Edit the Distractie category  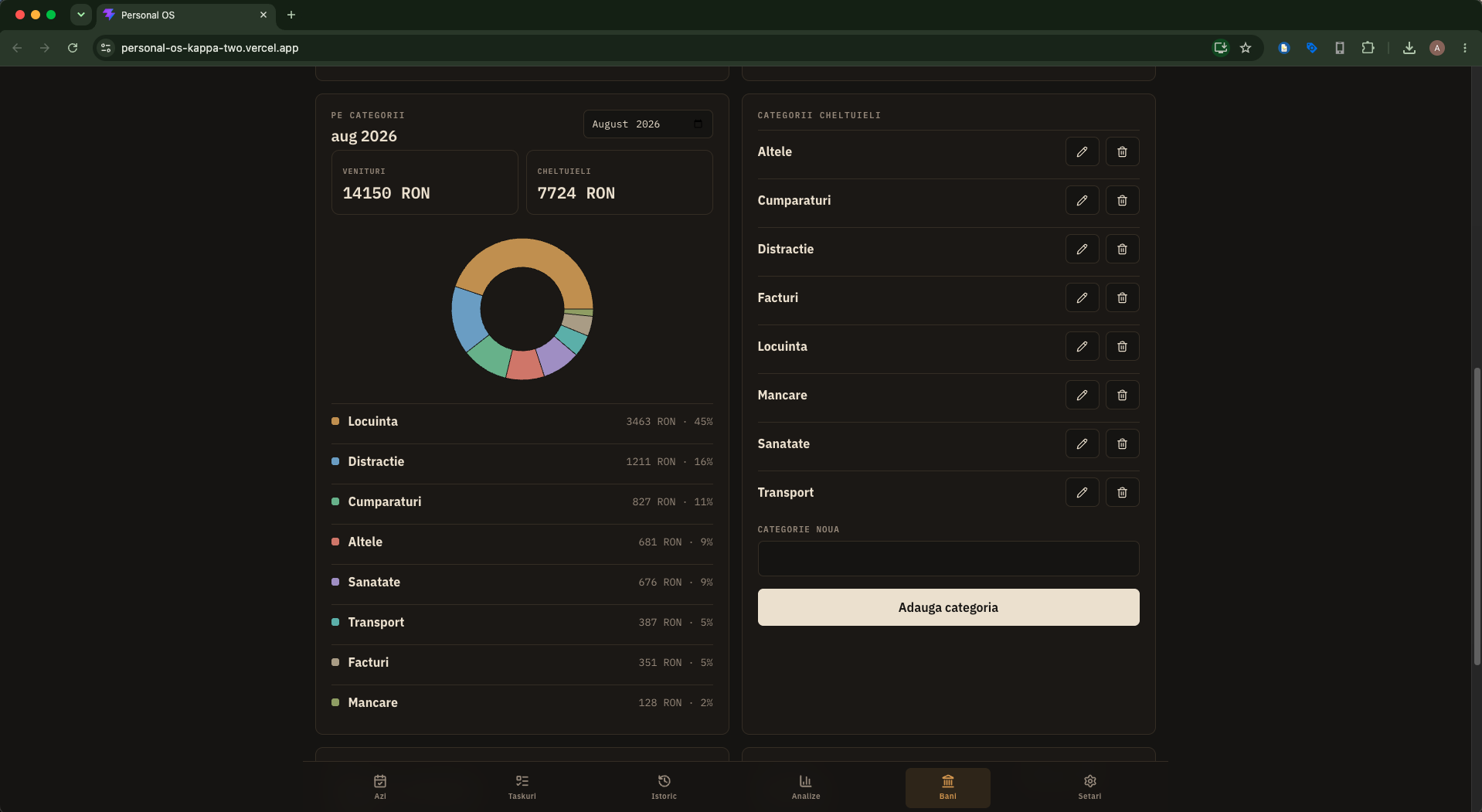pos(1082,249)
